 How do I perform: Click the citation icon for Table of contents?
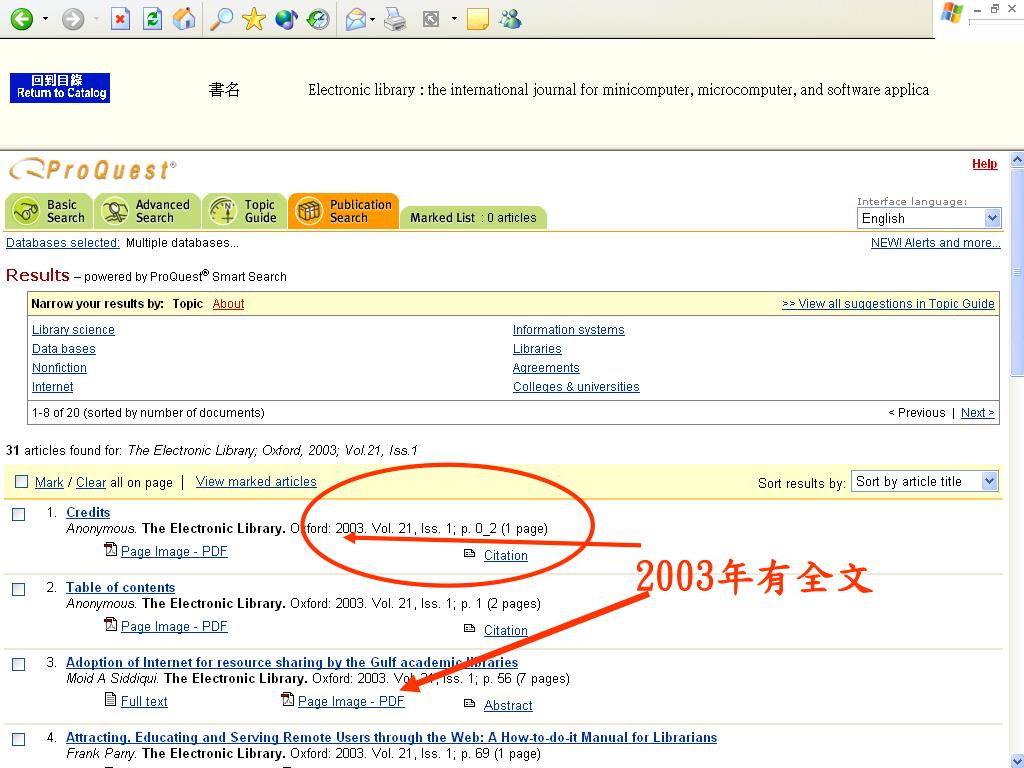(x=470, y=629)
